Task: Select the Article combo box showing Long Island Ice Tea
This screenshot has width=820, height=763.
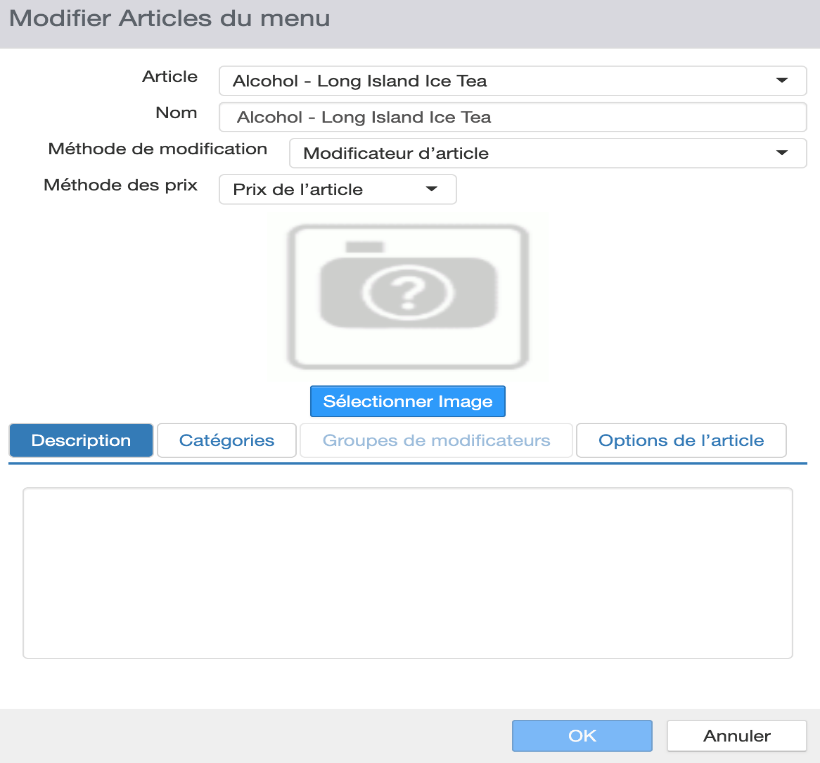Action: tap(512, 81)
